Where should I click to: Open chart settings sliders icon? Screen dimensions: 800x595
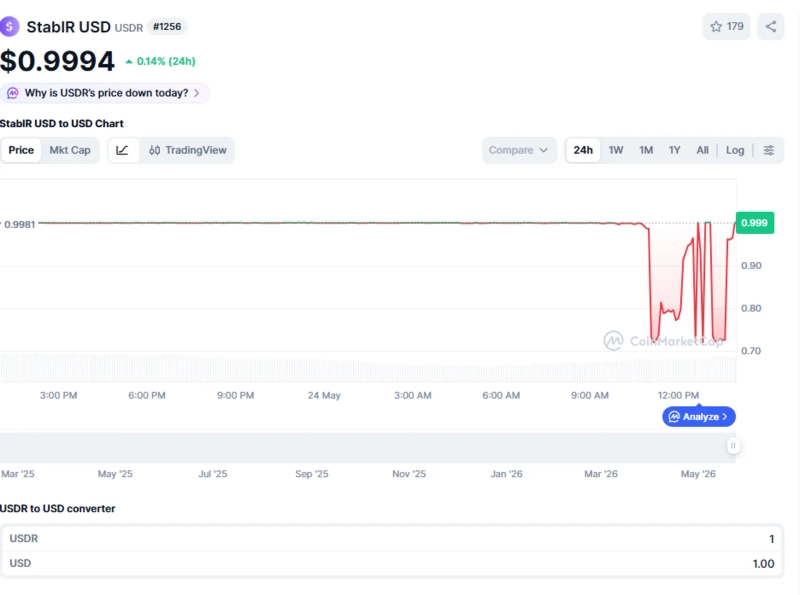click(x=768, y=150)
